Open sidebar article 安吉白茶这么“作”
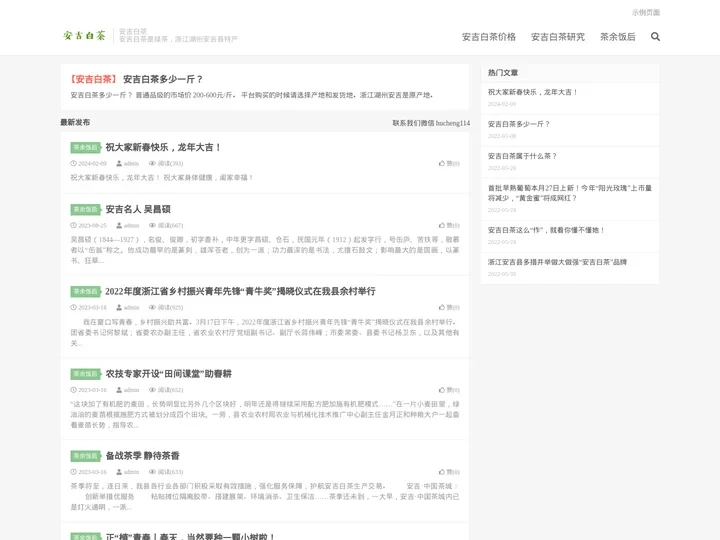The height and width of the screenshot is (540, 720). pyautogui.click(x=546, y=230)
